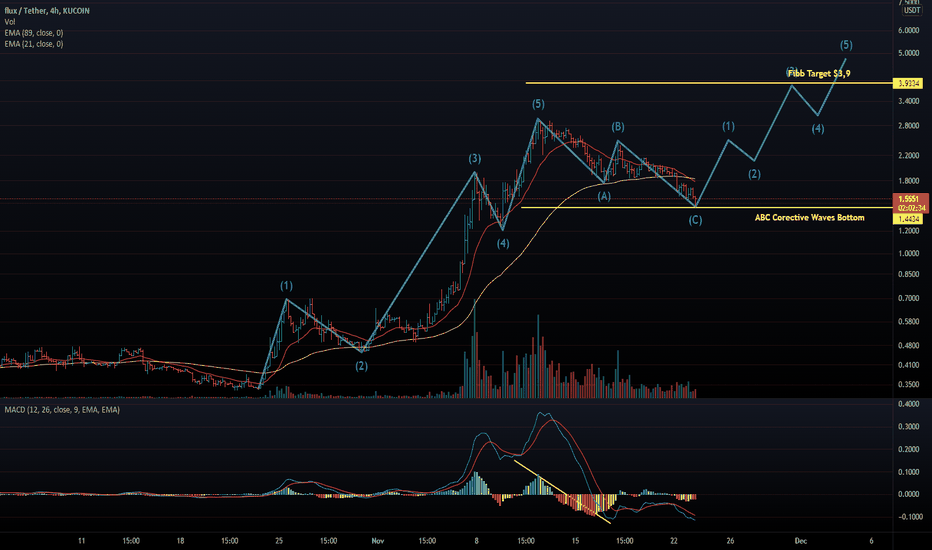Click the 18 date label on time axis
This screenshot has width=932, height=550.
(180, 541)
